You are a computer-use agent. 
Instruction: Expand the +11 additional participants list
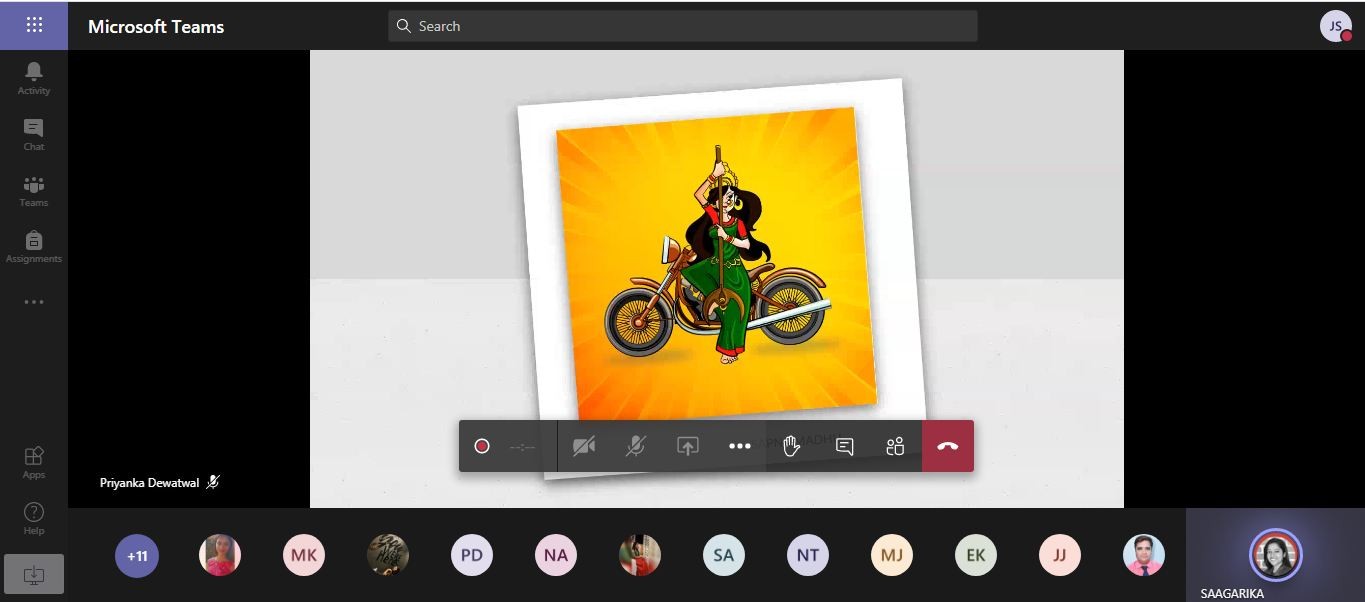[137, 556]
